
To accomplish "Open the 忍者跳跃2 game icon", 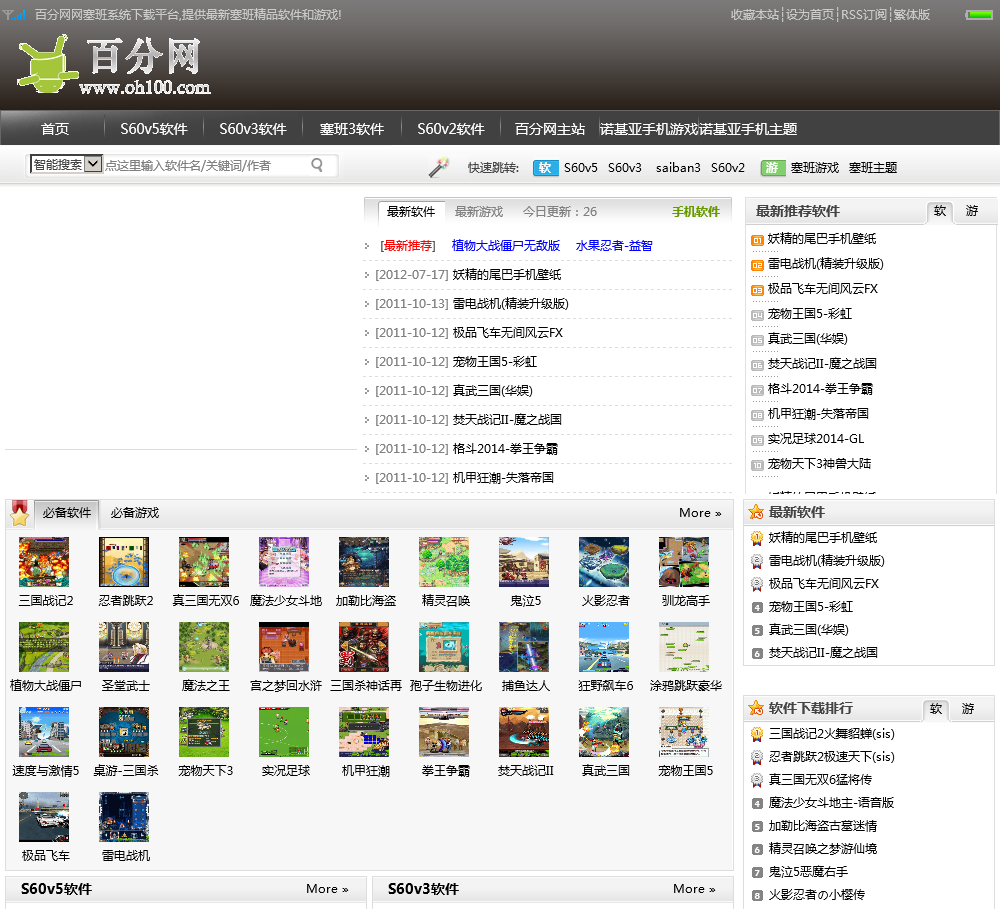I will (x=124, y=562).
